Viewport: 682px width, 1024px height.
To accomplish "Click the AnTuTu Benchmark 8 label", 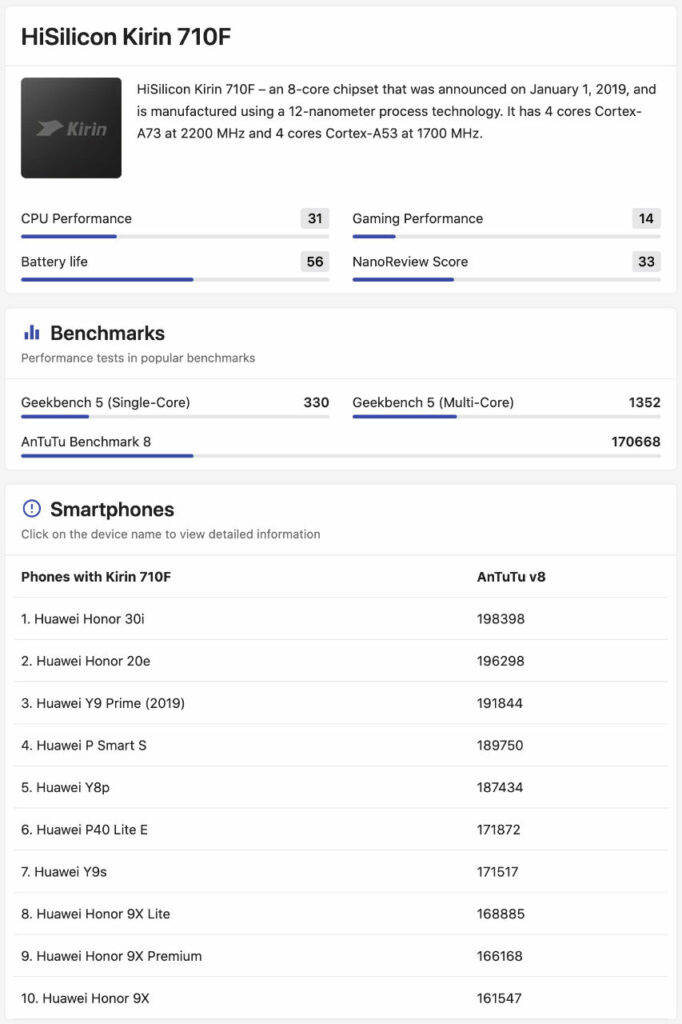I will [x=86, y=441].
